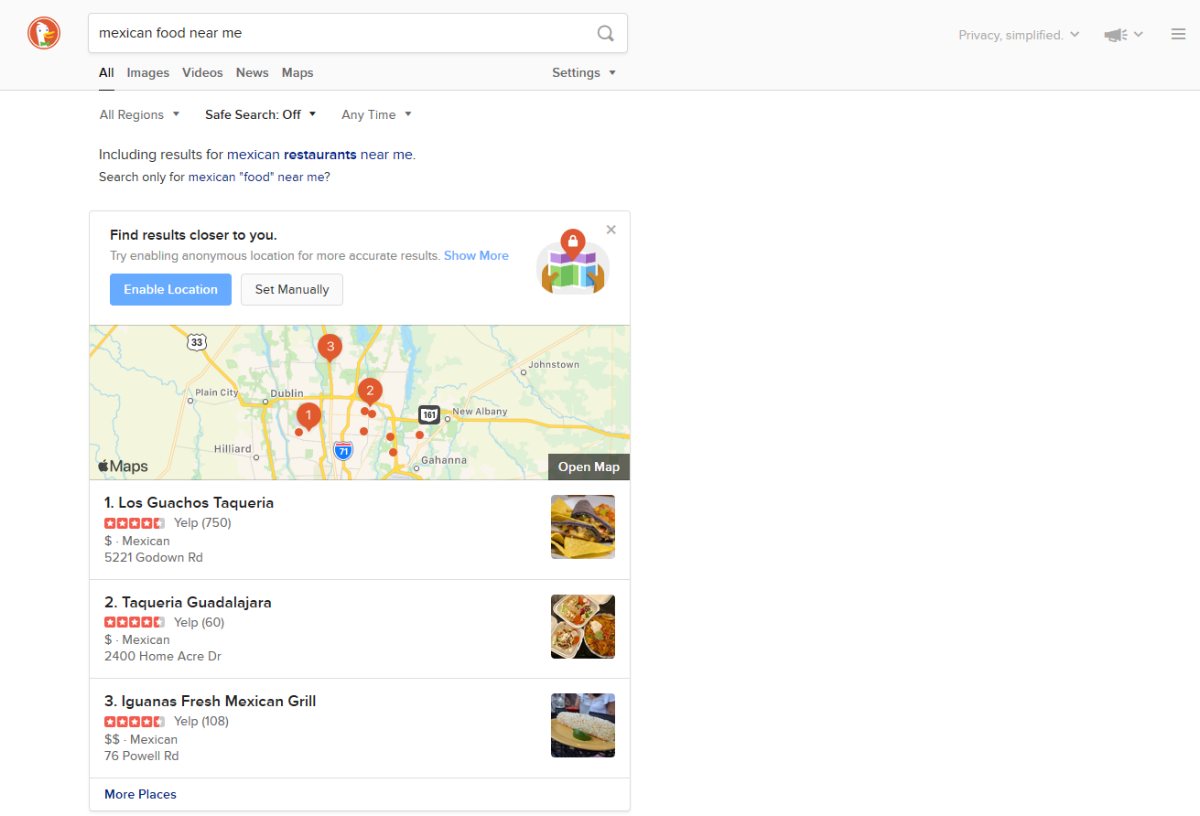Click Taqueria Guadalajara star rating

(x=135, y=622)
